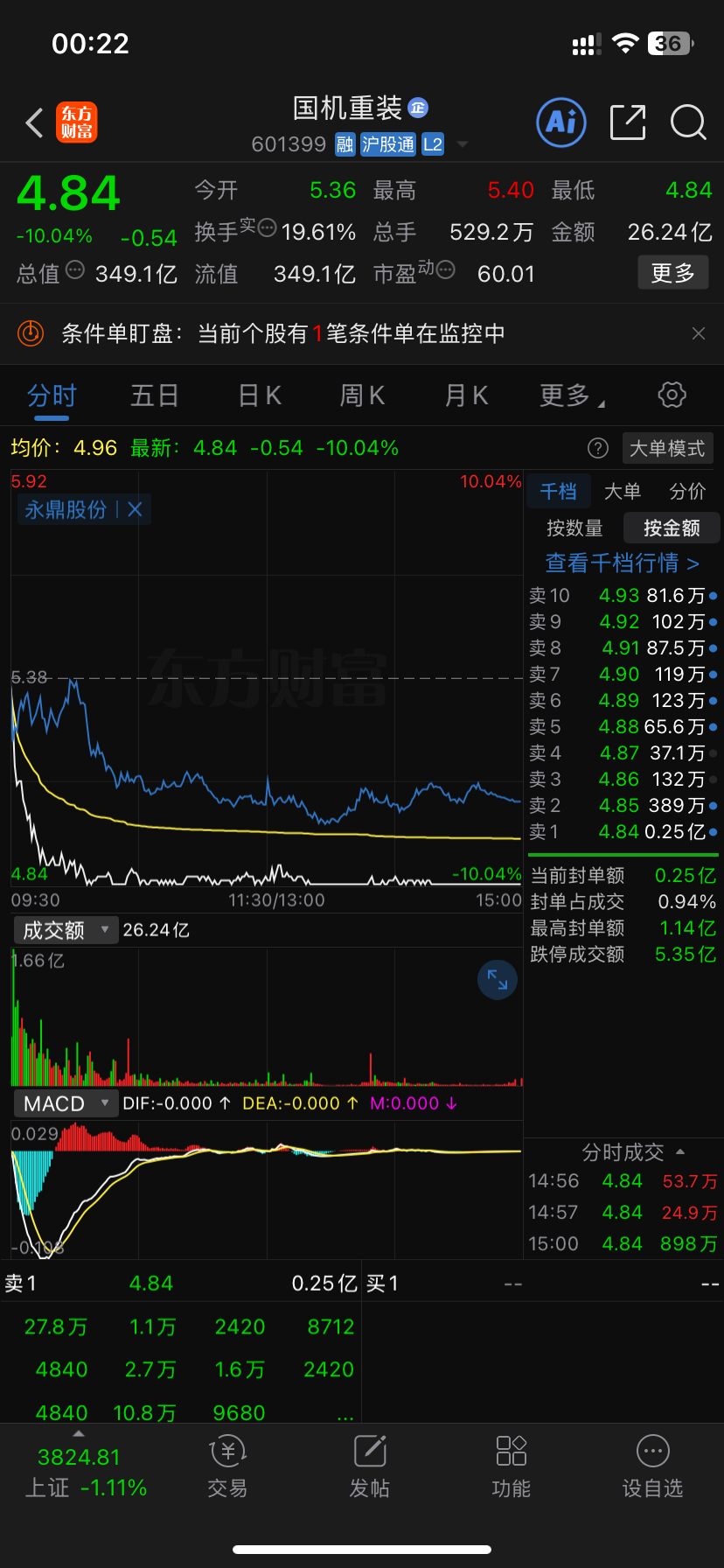Tap the info icon next to 换手

click(x=267, y=228)
